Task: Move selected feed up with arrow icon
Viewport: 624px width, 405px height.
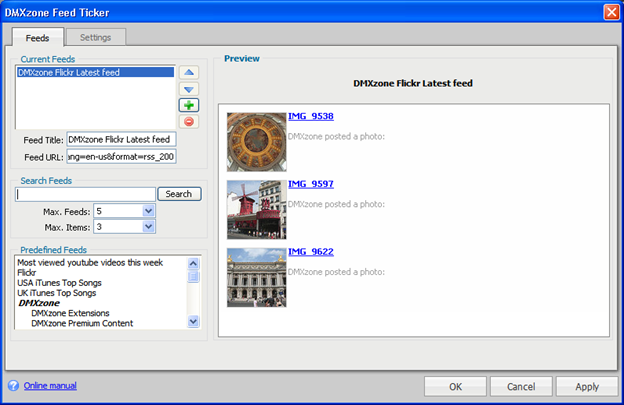Action: [x=189, y=72]
